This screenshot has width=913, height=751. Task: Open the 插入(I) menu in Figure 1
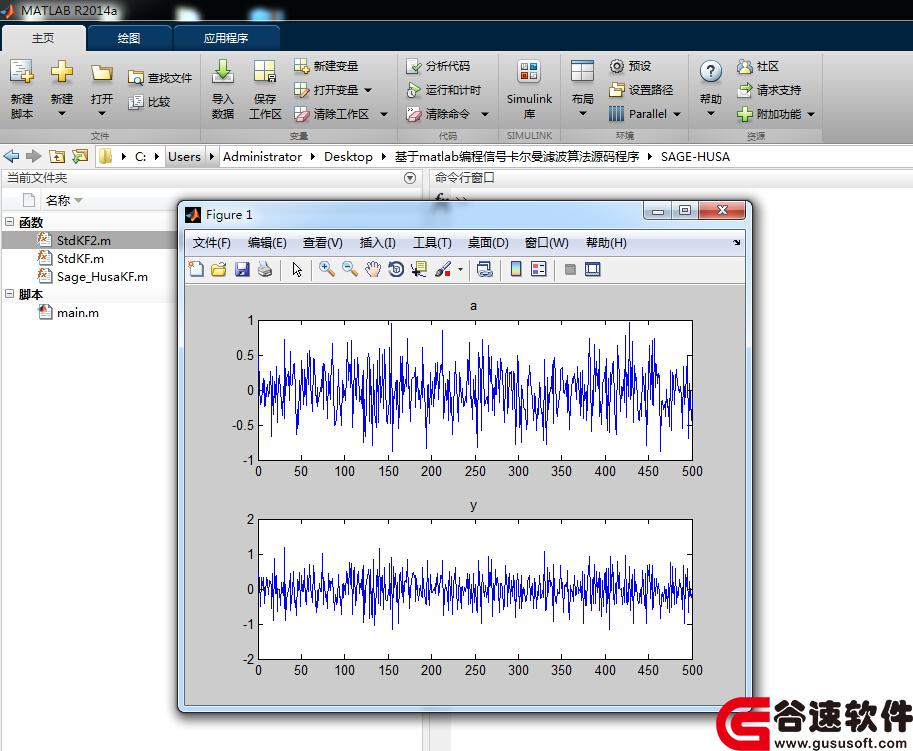(377, 243)
